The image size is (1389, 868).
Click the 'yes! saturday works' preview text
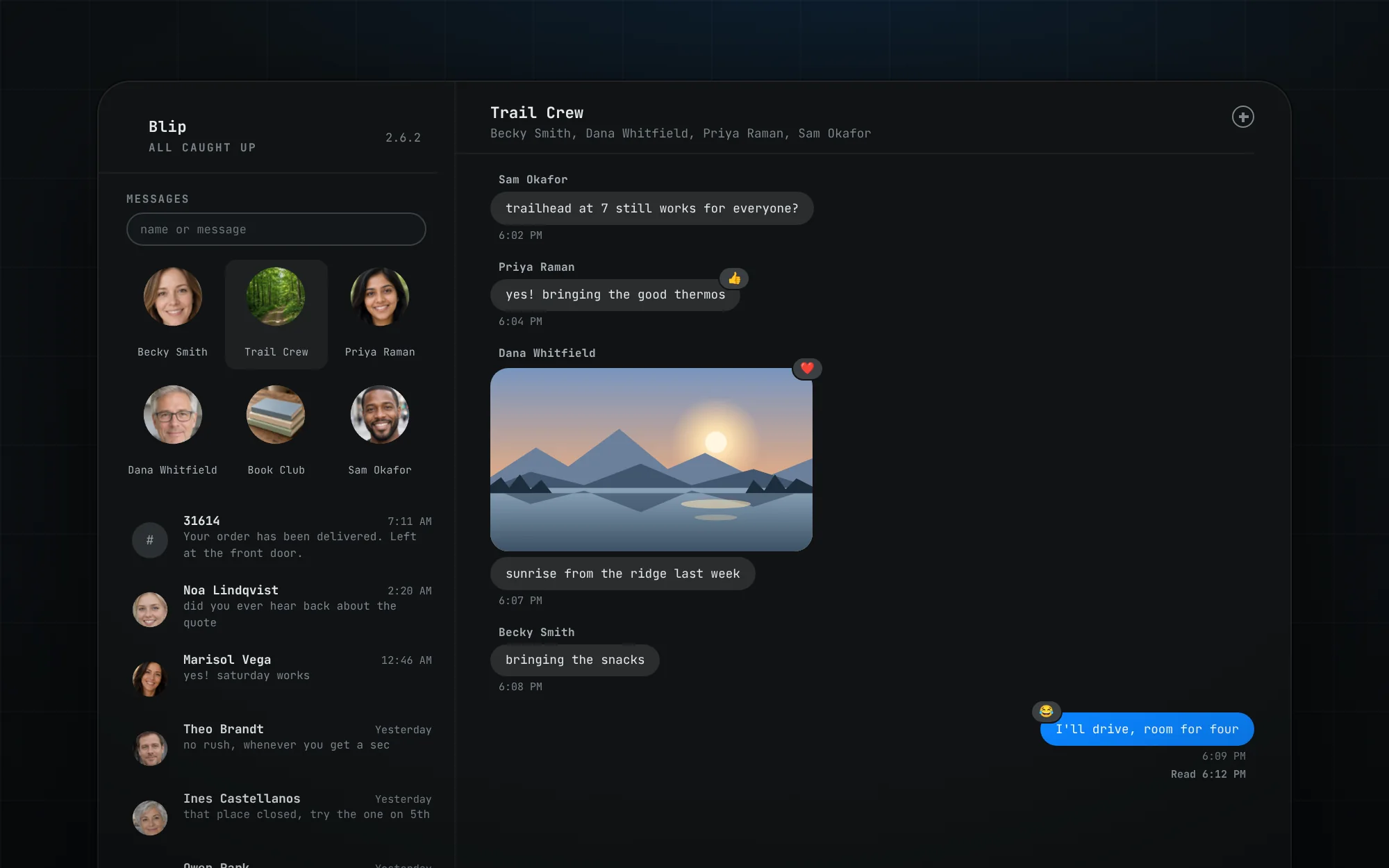click(247, 676)
